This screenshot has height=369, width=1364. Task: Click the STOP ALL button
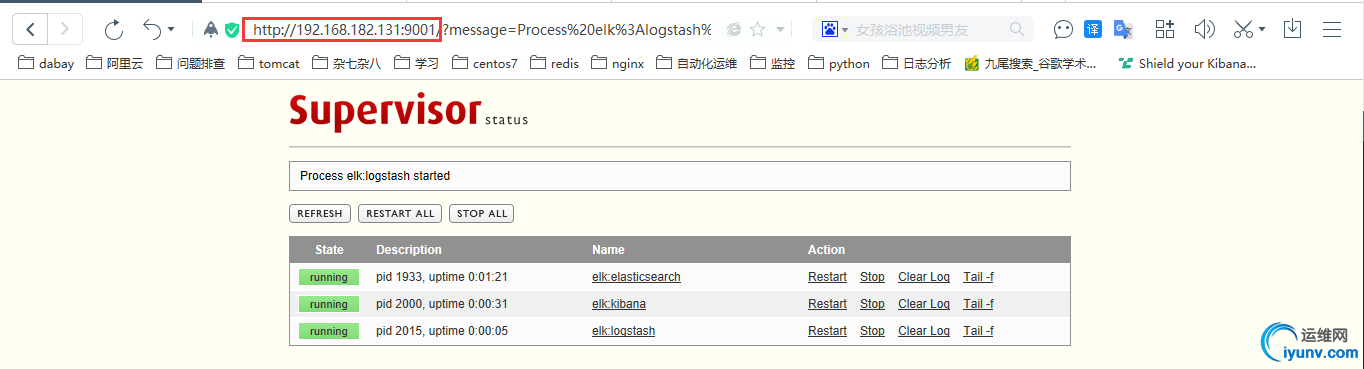(x=482, y=213)
